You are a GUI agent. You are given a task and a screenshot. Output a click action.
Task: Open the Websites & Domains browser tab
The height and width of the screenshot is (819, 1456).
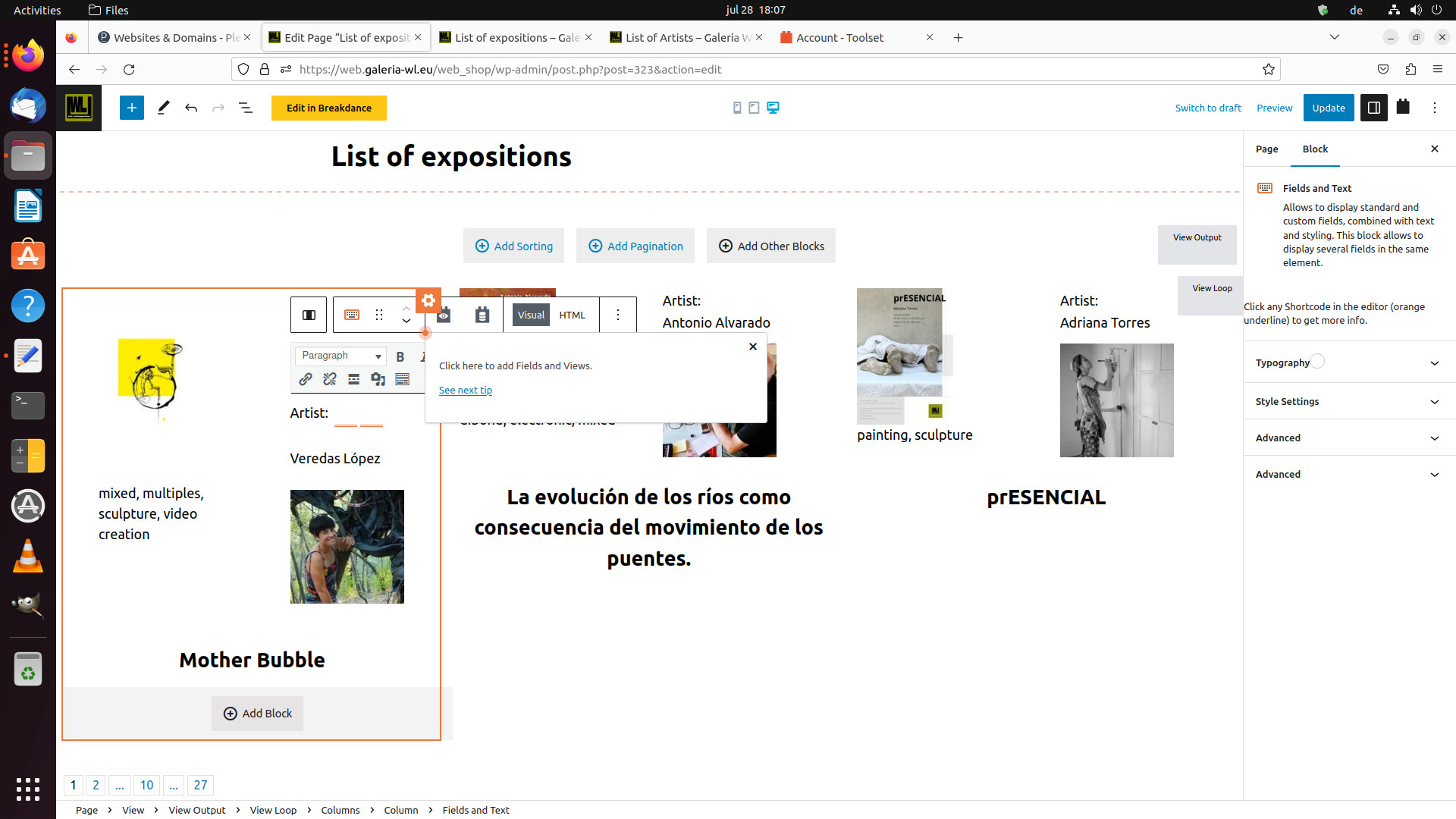click(174, 37)
